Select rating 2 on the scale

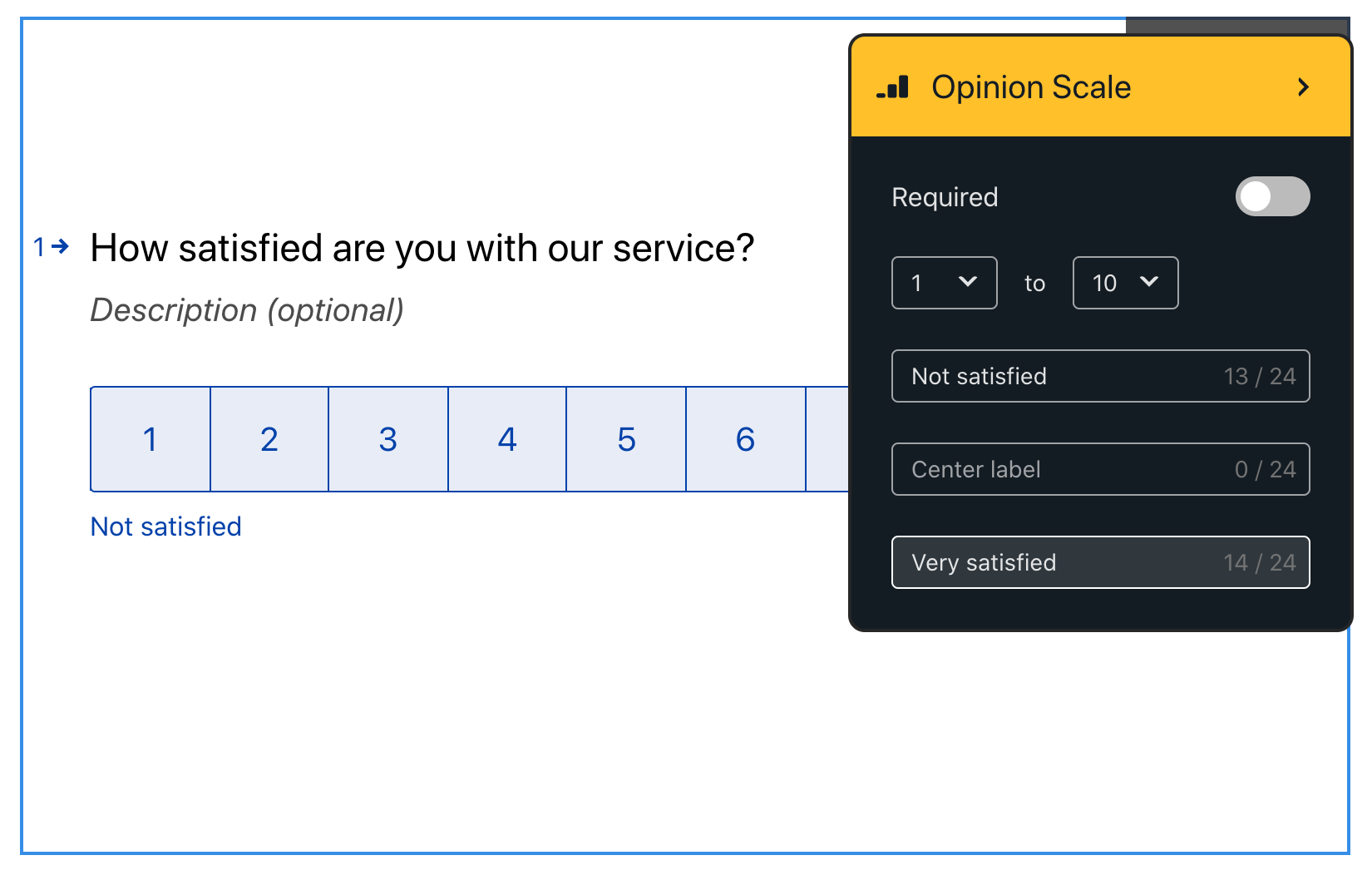pyautogui.click(x=269, y=439)
